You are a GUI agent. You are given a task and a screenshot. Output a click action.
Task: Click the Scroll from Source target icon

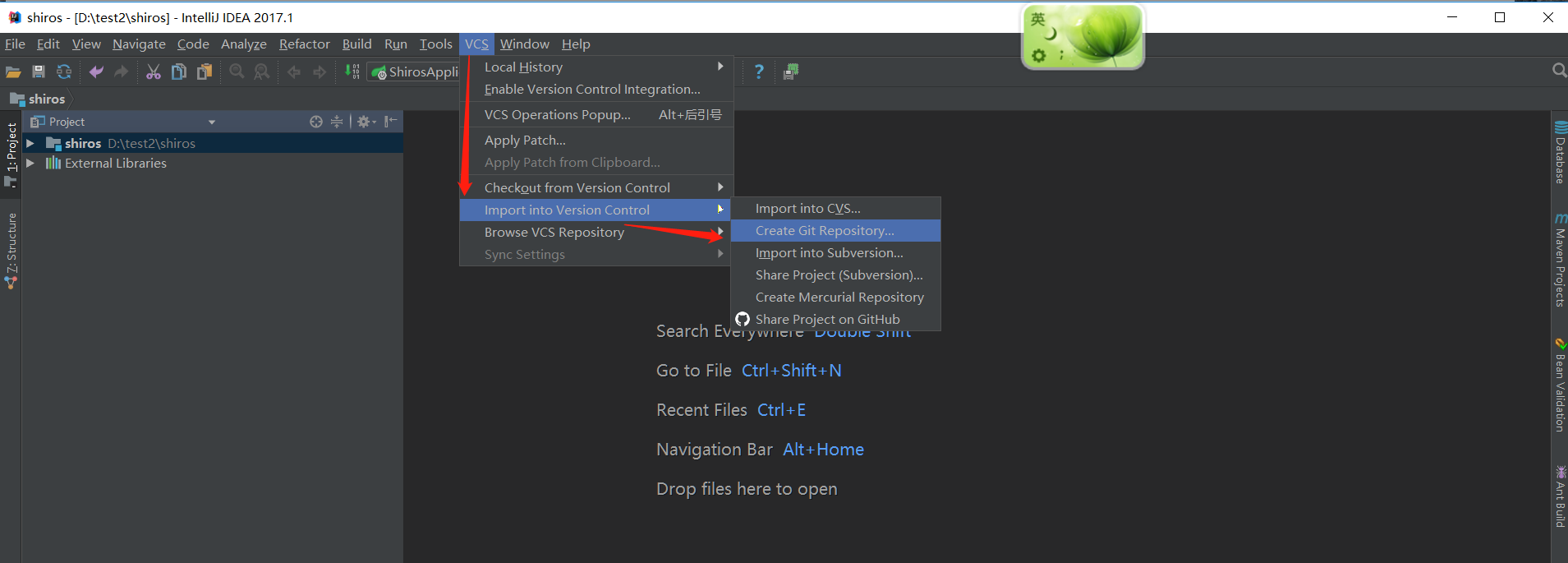[x=316, y=122]
